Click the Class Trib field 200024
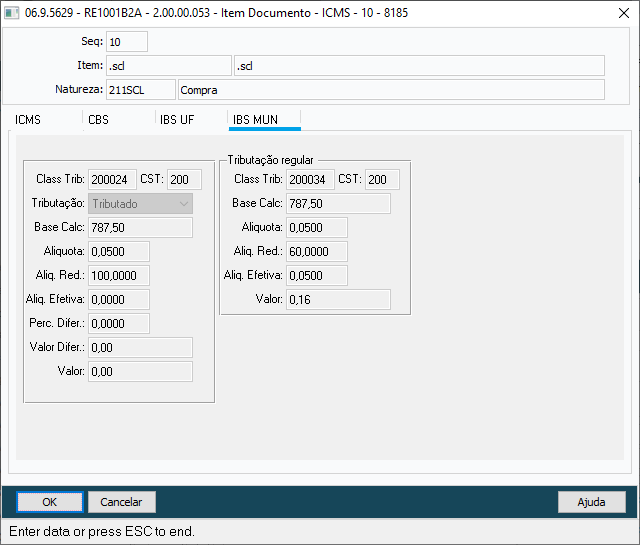The width and height of the screenshot is (640, 545). tap(112, 180)
